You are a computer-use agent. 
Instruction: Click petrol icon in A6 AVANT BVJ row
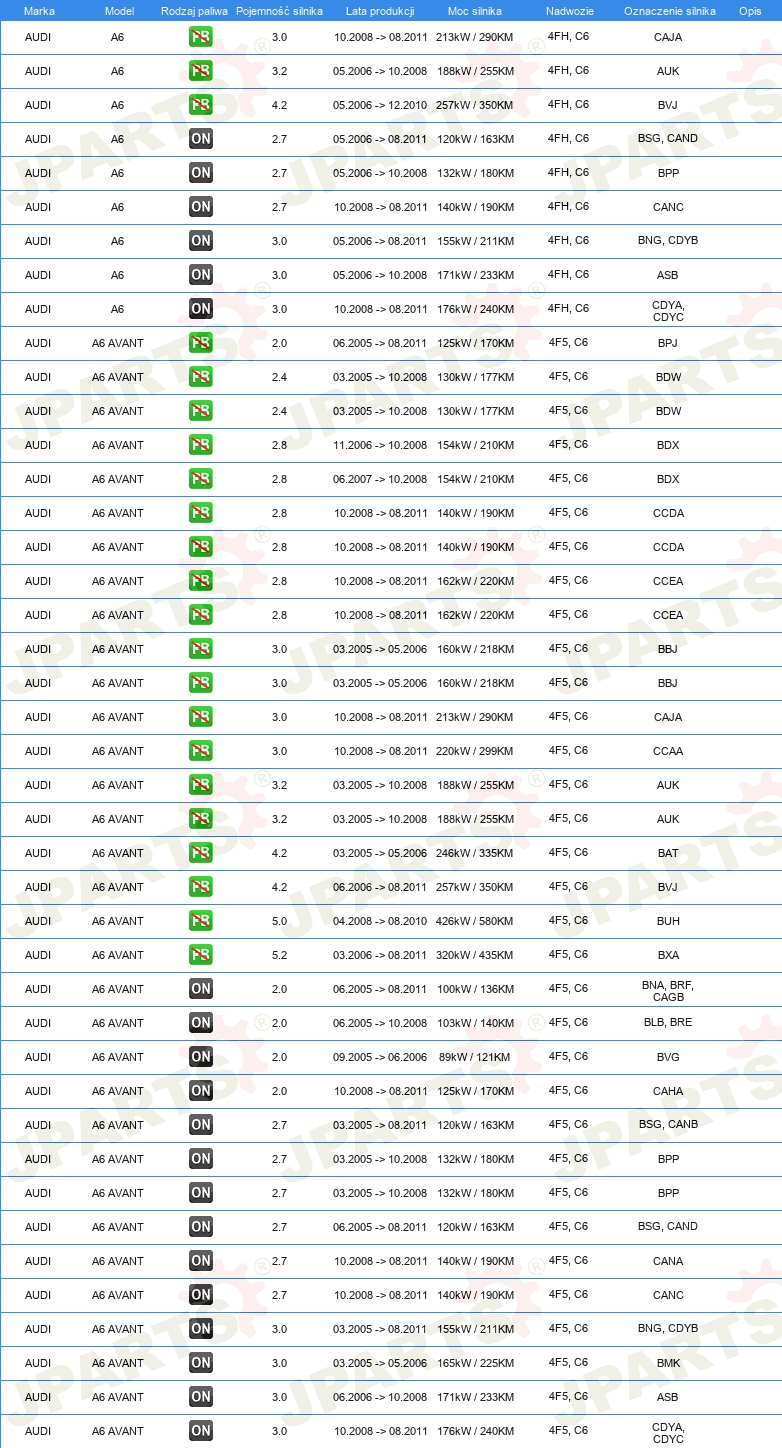coord(201,888)
